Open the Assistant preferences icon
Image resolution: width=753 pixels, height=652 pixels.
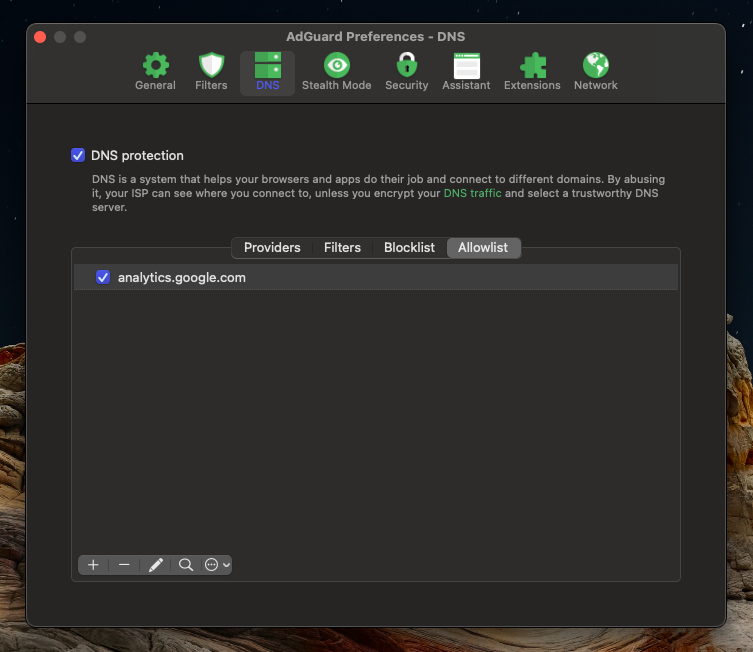coord(466,66)
